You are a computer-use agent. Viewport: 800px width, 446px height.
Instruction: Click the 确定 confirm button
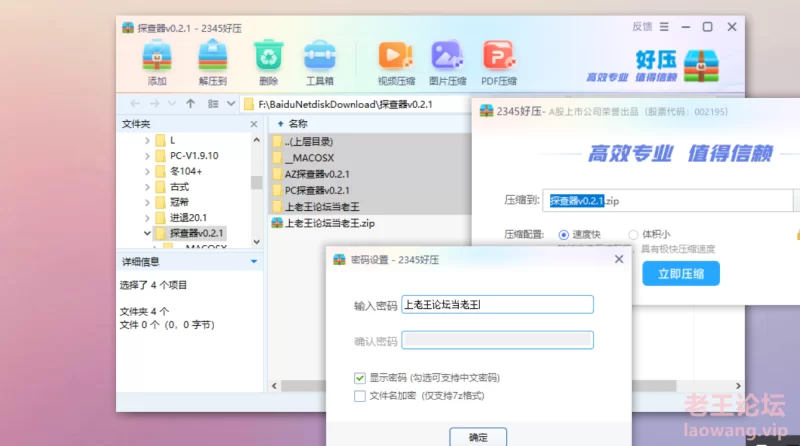[478, 437]
